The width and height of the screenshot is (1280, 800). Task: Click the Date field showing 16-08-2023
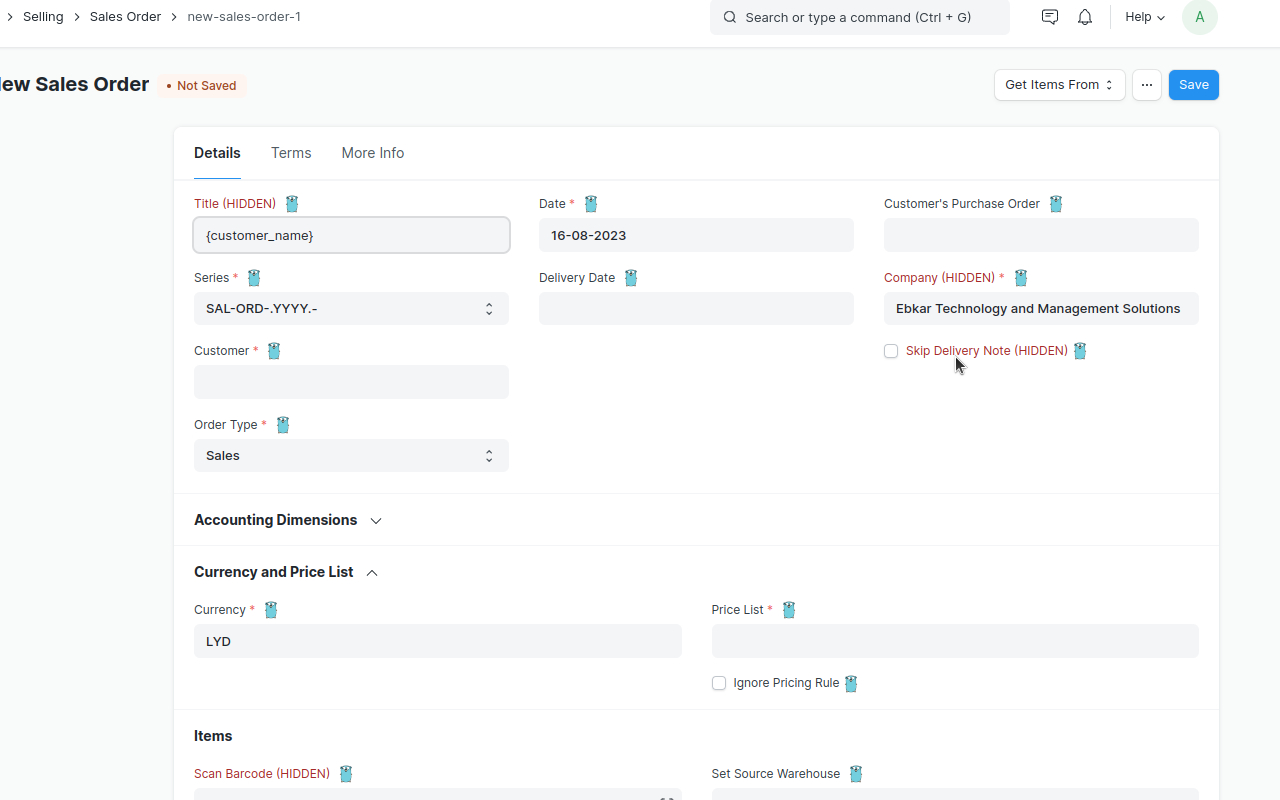pyautogui.click(x=696, y=235)
